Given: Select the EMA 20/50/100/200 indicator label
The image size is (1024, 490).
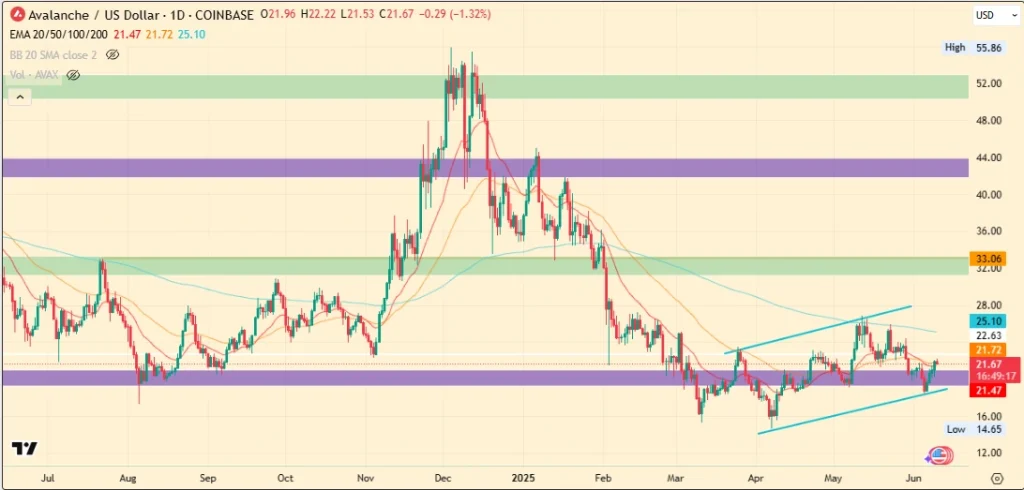Looking at the screenshot, I should click(x=59, y=35).
